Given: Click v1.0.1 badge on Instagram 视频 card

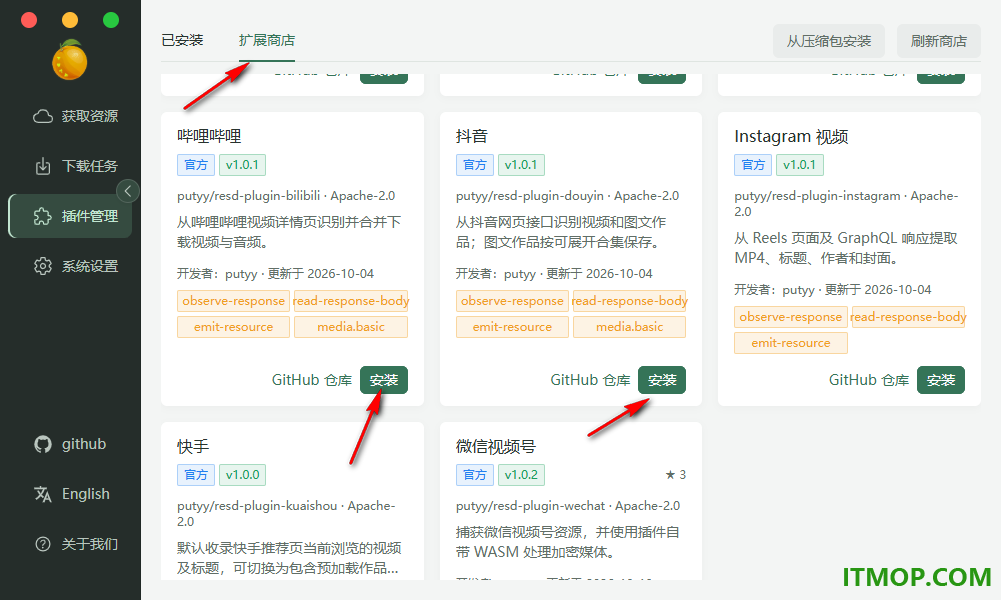Looking at the screenshot, I should coord(799,165).
